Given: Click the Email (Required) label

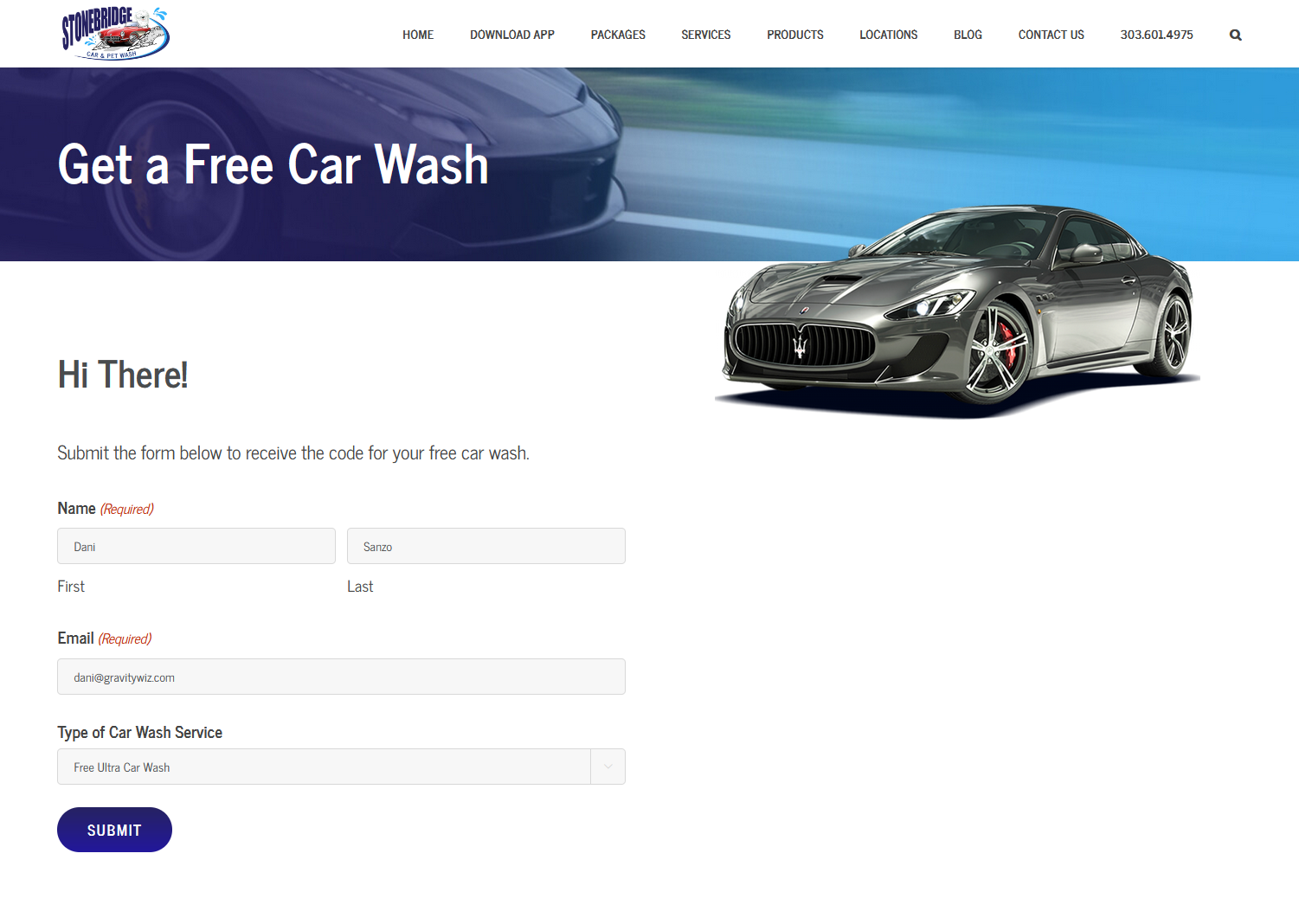Looking at the screenshot, I should click(105, 638).
